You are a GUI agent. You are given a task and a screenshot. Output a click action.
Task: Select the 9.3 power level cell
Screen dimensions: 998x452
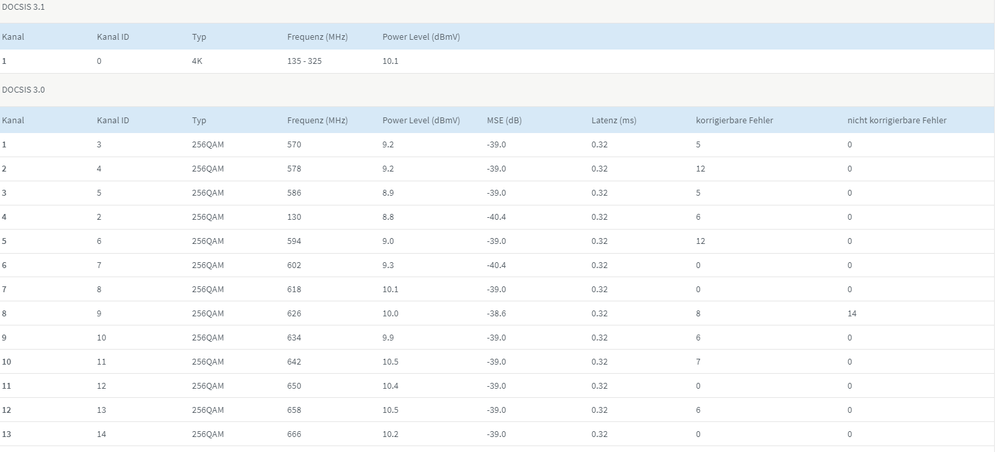(x=388, y=265)
